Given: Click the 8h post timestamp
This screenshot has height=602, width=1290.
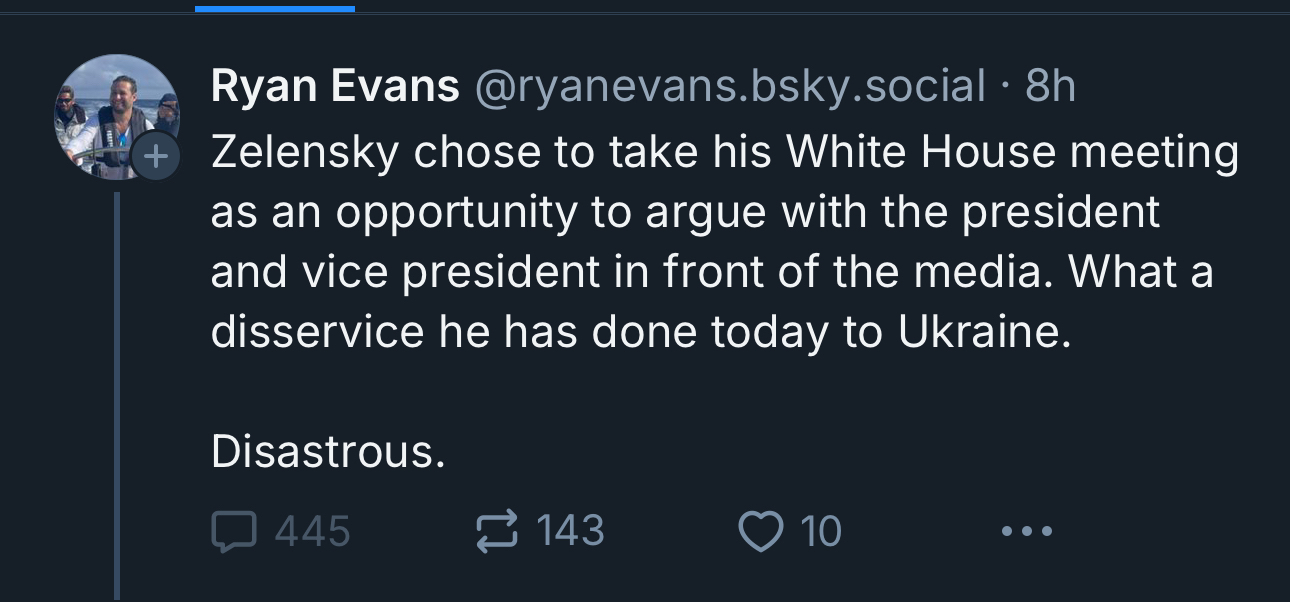Looking at the screenshot, I should coord(1051,88).
